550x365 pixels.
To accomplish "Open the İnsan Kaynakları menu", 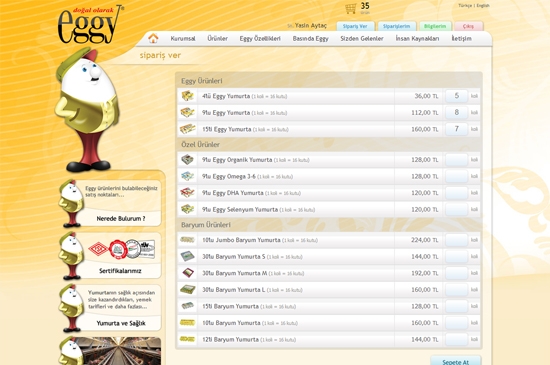I will [417, 39].
